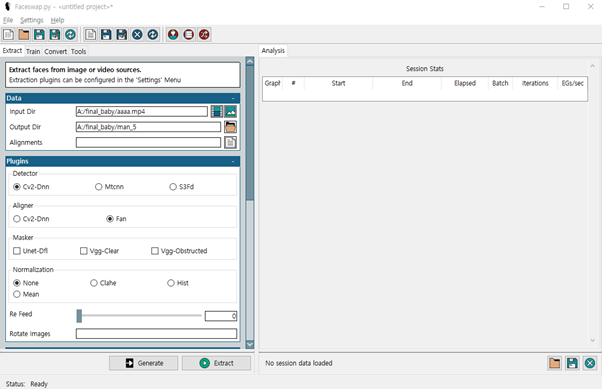Screen dimensions: 602x389
Task: Enable Unet-Dfl masker
Action: pyautogui.click(x=30, y=251)
